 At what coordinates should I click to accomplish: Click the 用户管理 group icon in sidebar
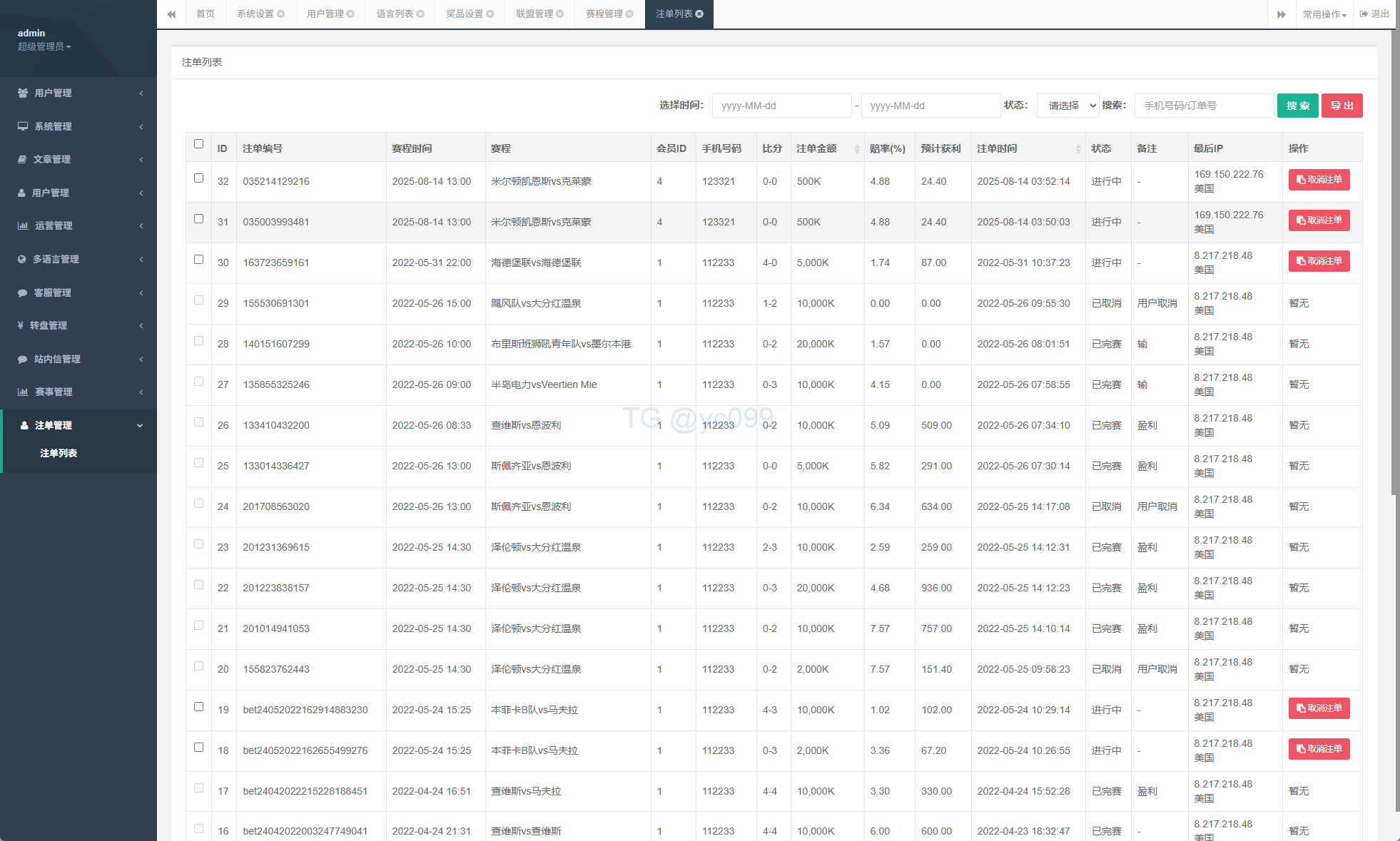[x=23, y=93]
